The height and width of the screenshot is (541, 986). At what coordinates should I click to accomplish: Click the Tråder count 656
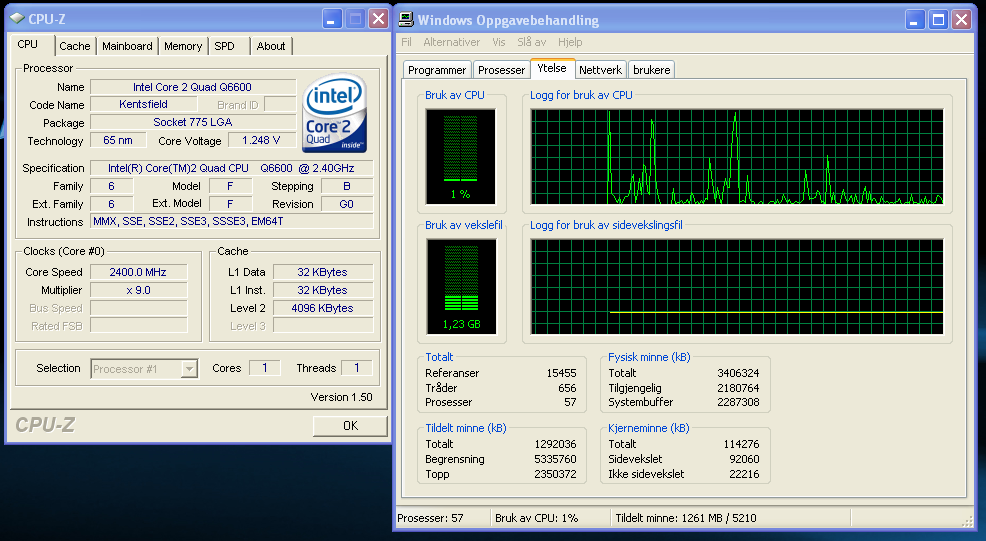pos(567,388)
